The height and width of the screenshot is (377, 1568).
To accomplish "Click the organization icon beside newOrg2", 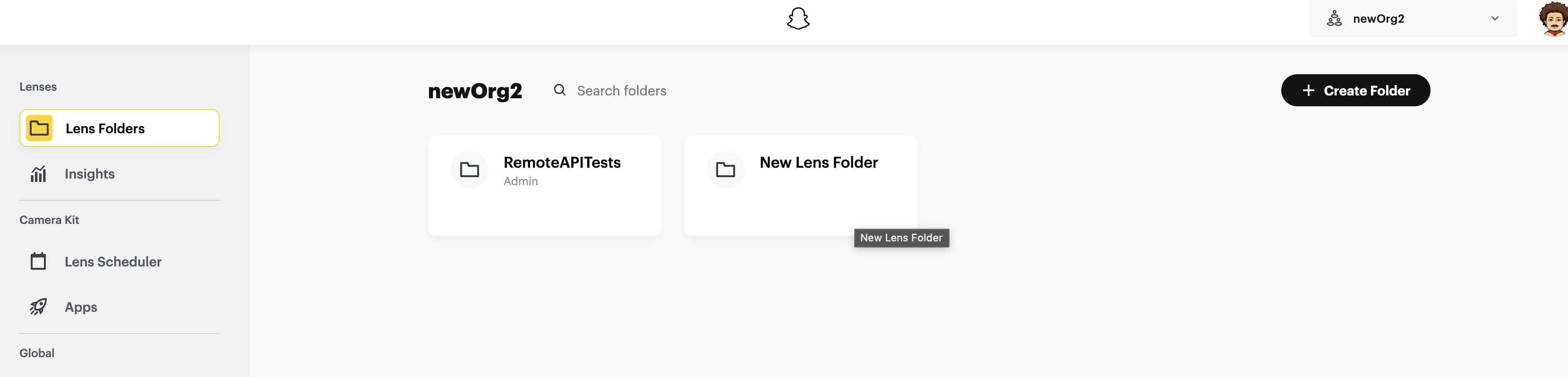I will pos(1334,18).
